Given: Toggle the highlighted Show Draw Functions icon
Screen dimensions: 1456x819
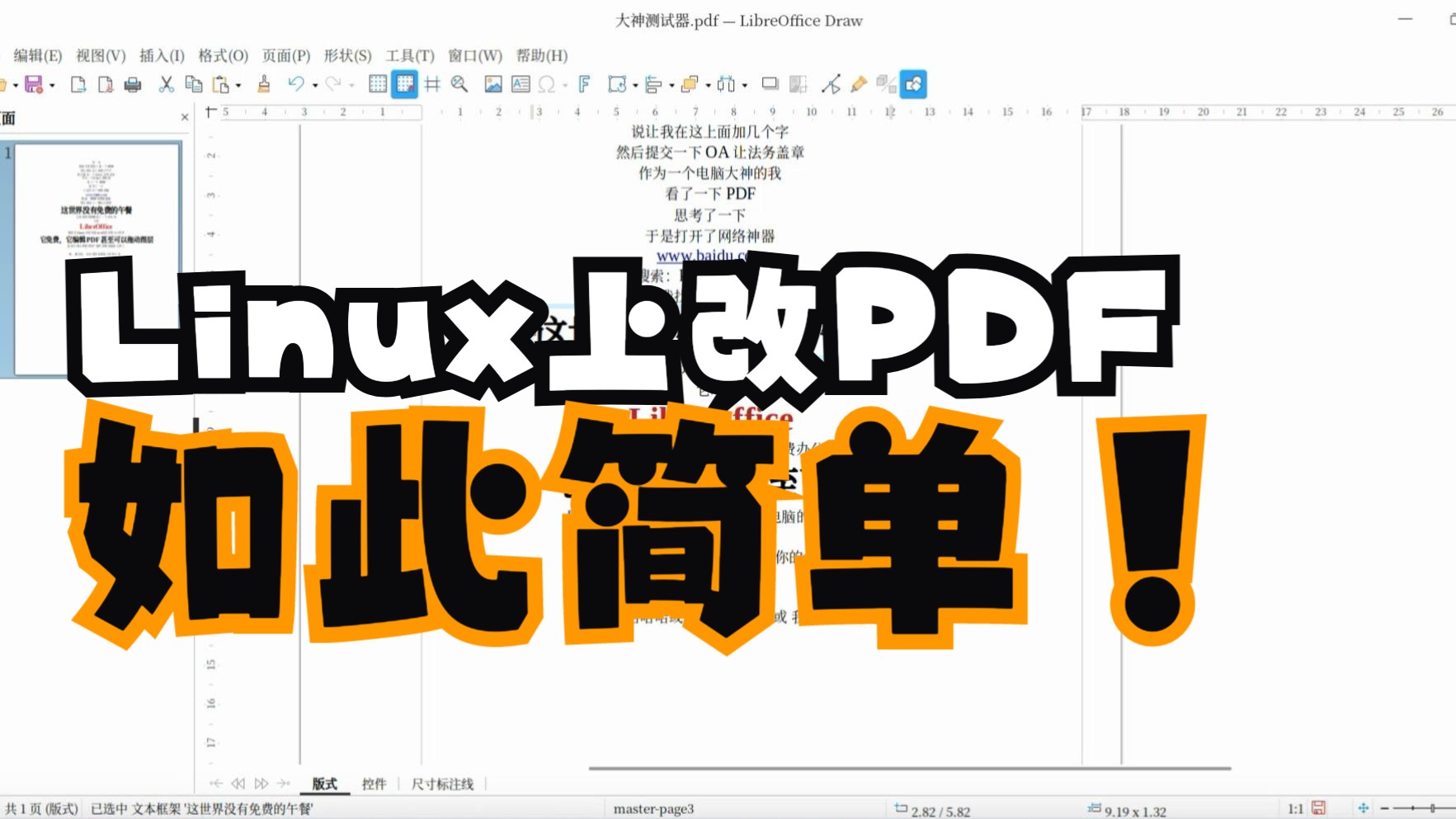Looking at the screenshot, I should click(x=913, y=84).
